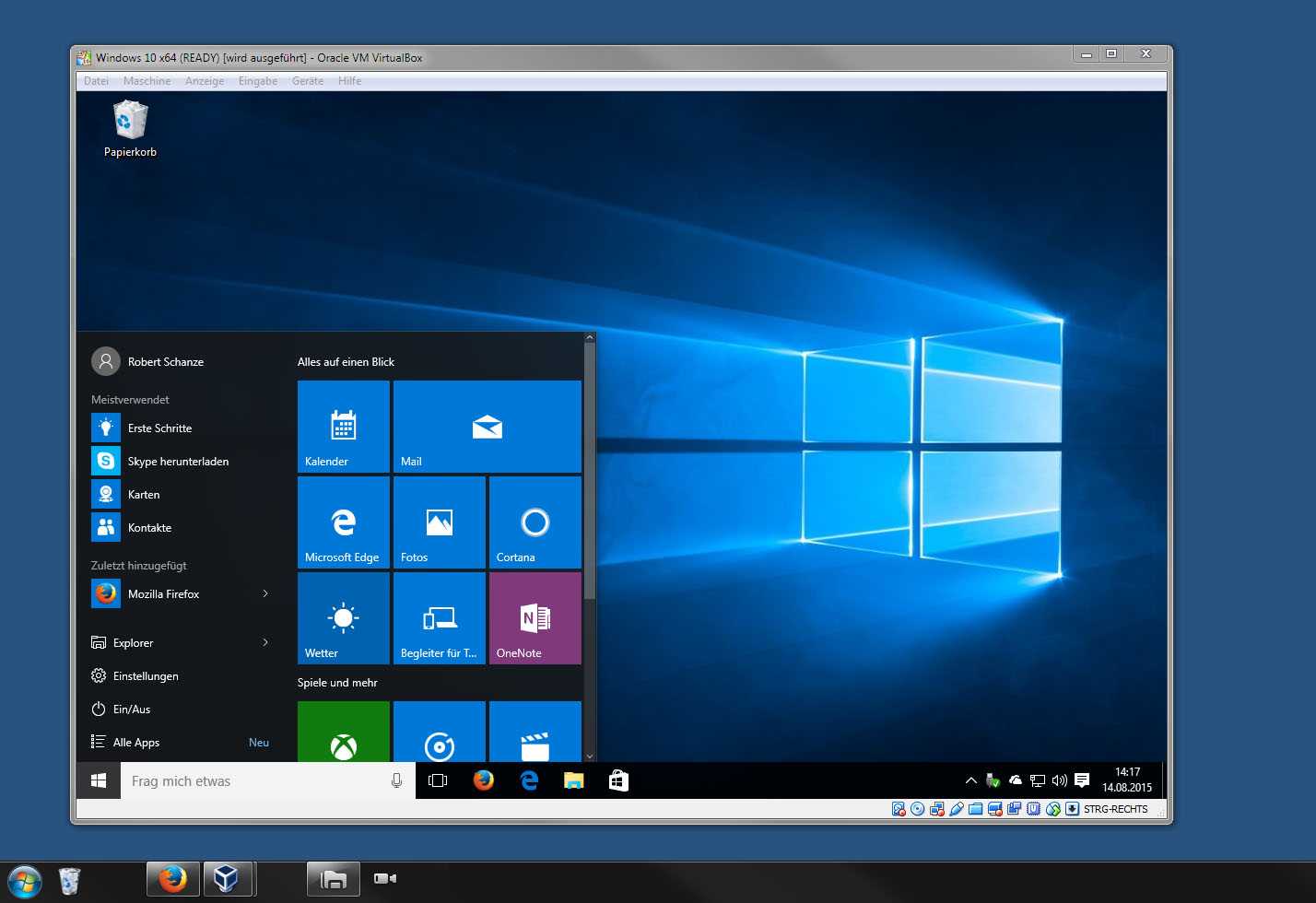1316x903 pixels.
Task: Click the VirtualBox optical disc status icon
Action: coord(918,809)
